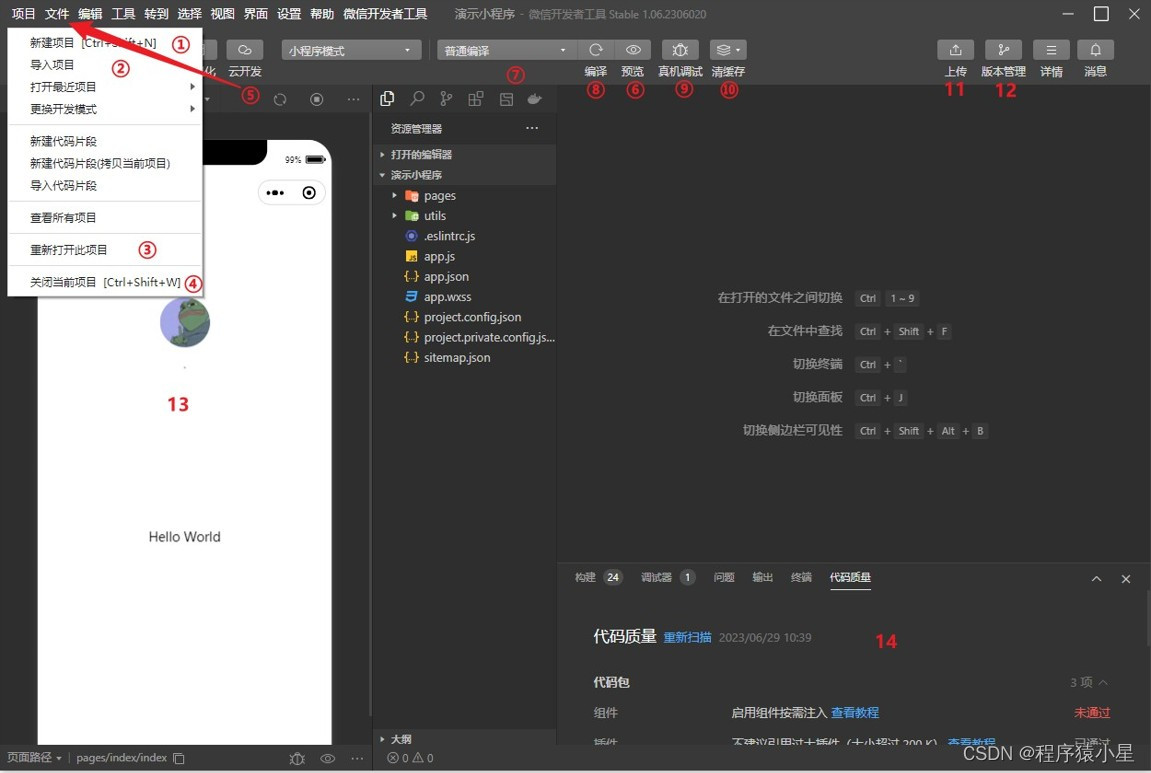Collapse the code package 3 items section
This screenshot has width=1151, height=773.
(1089, 683)
